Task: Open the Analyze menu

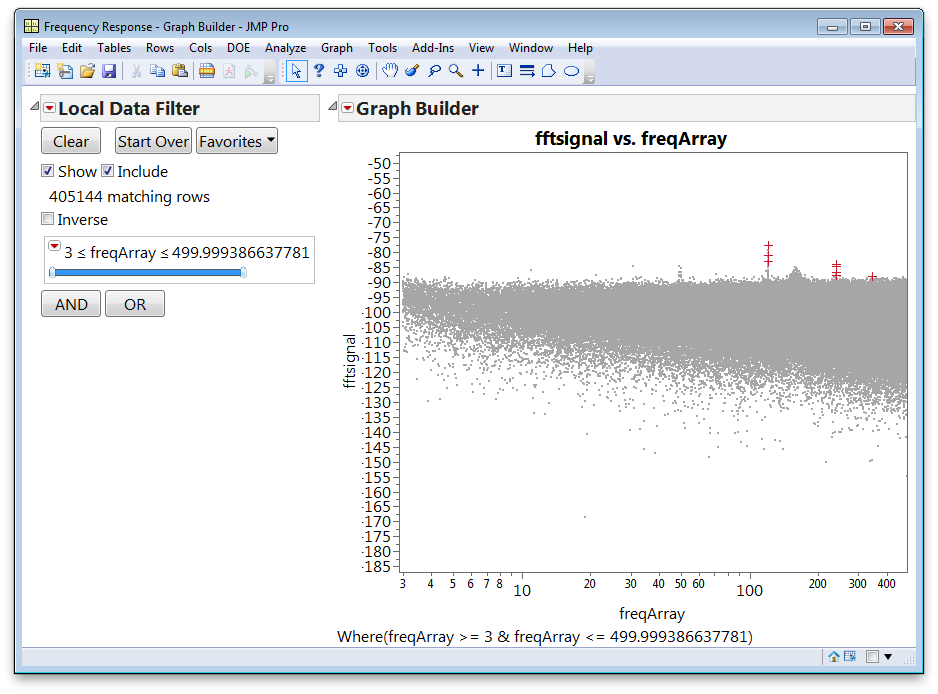Action: (x=285, y=47)
